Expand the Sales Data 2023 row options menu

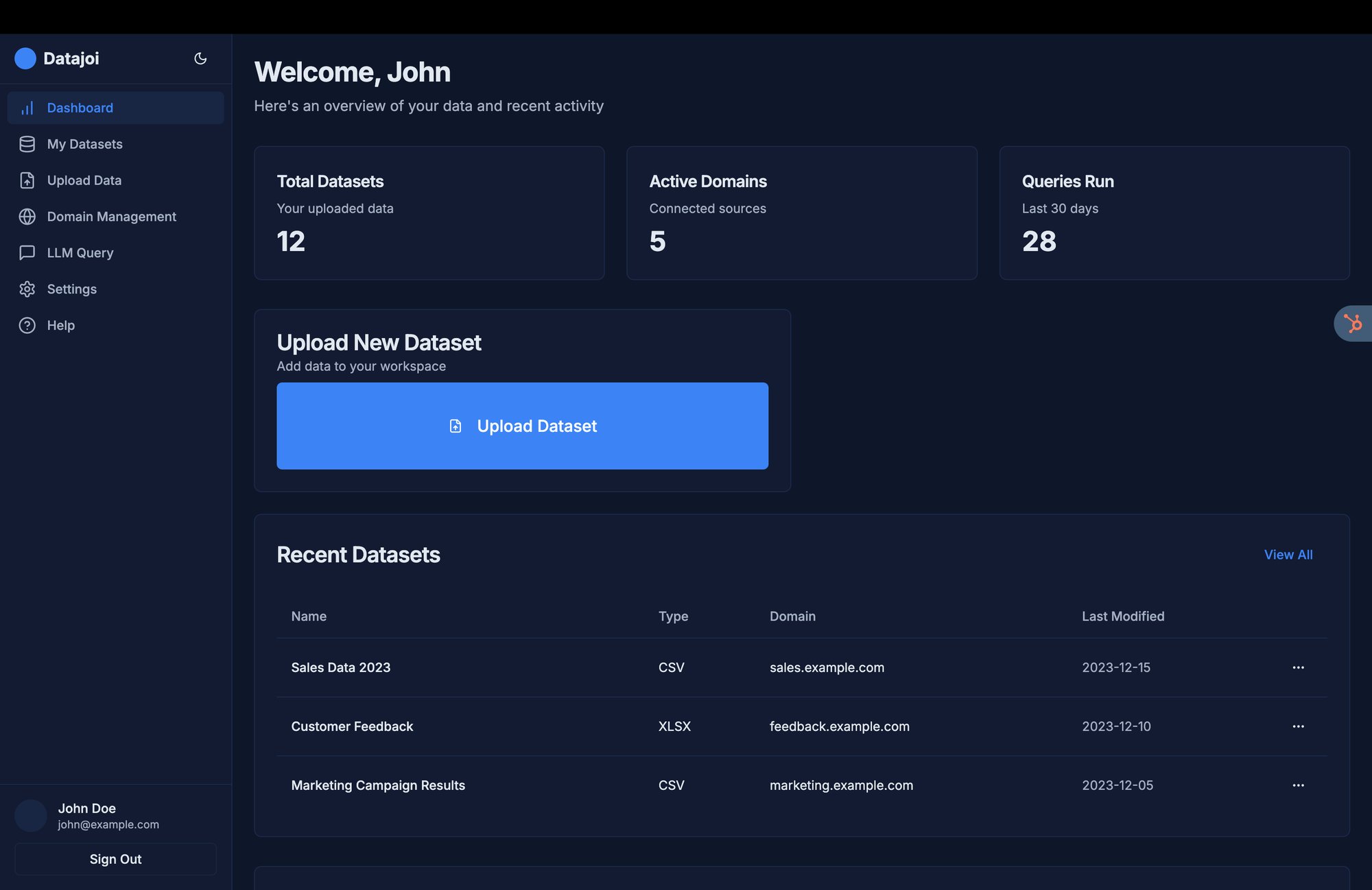pyautogui.click(x=1298, y=667)
